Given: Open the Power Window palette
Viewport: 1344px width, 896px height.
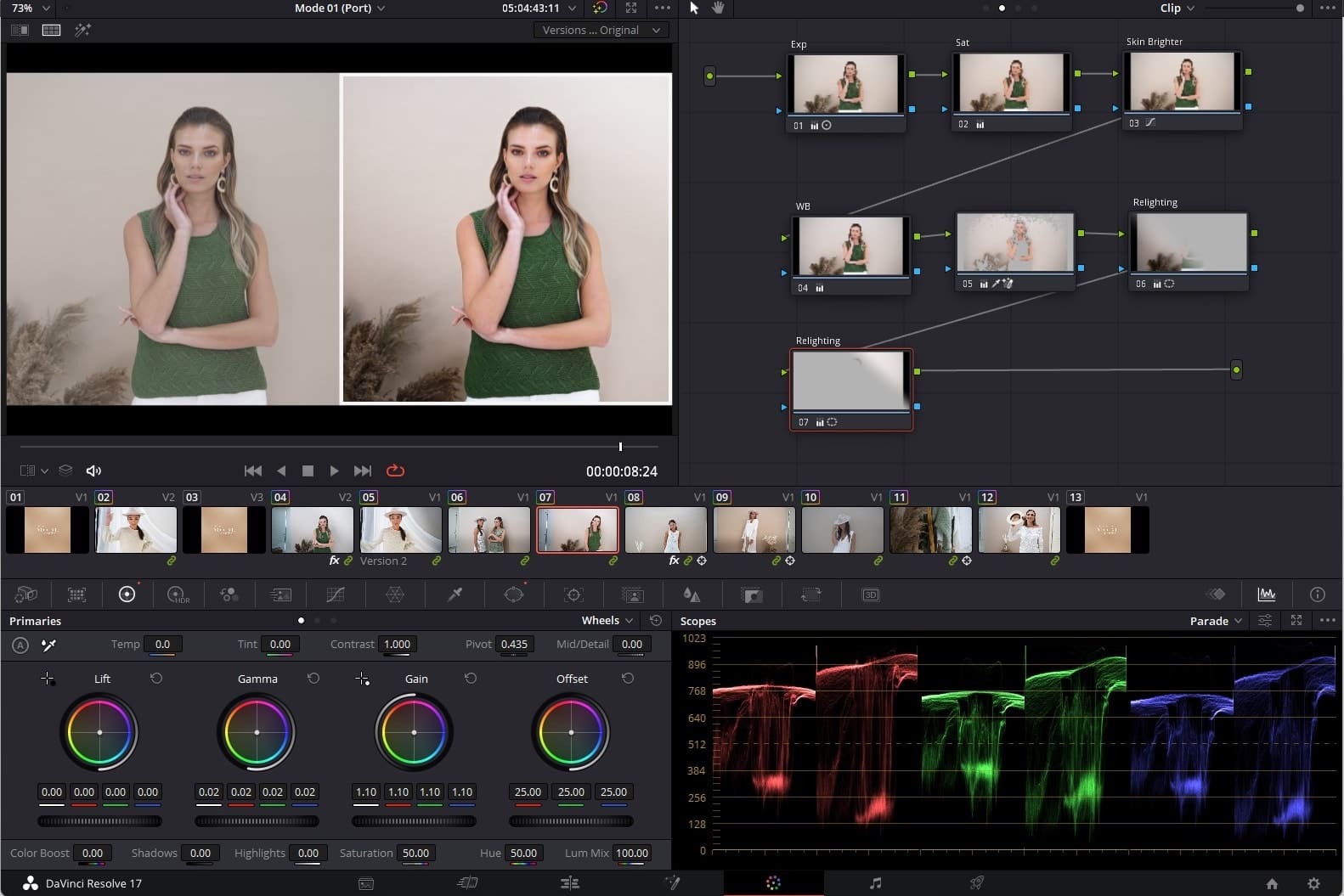Looking at the screenshot, I should coord(514,595).
